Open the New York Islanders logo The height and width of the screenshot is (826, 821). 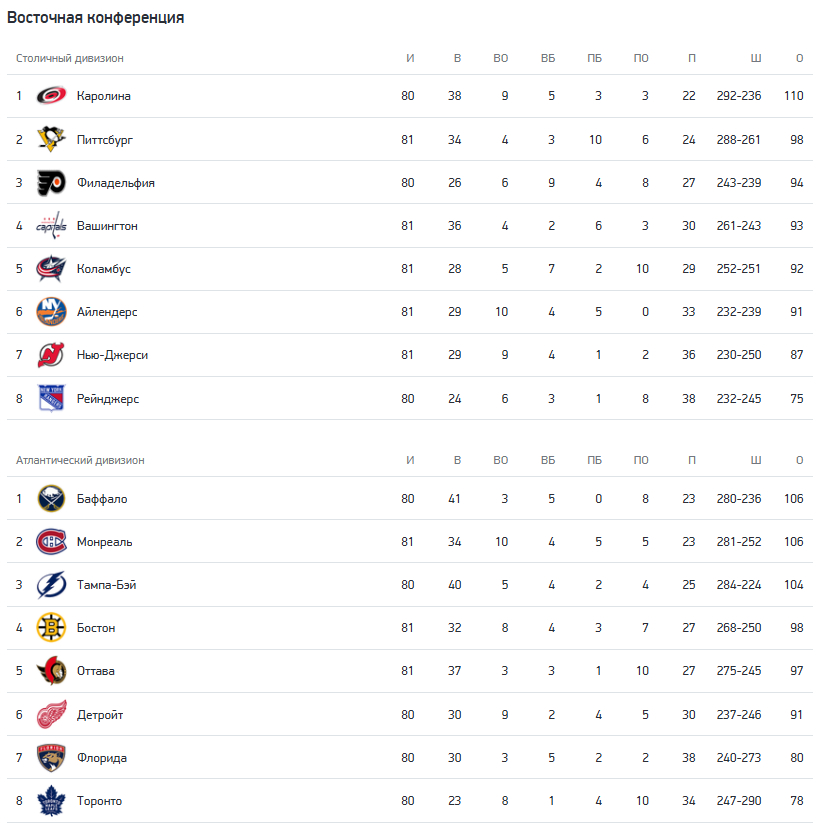(51, 312)
